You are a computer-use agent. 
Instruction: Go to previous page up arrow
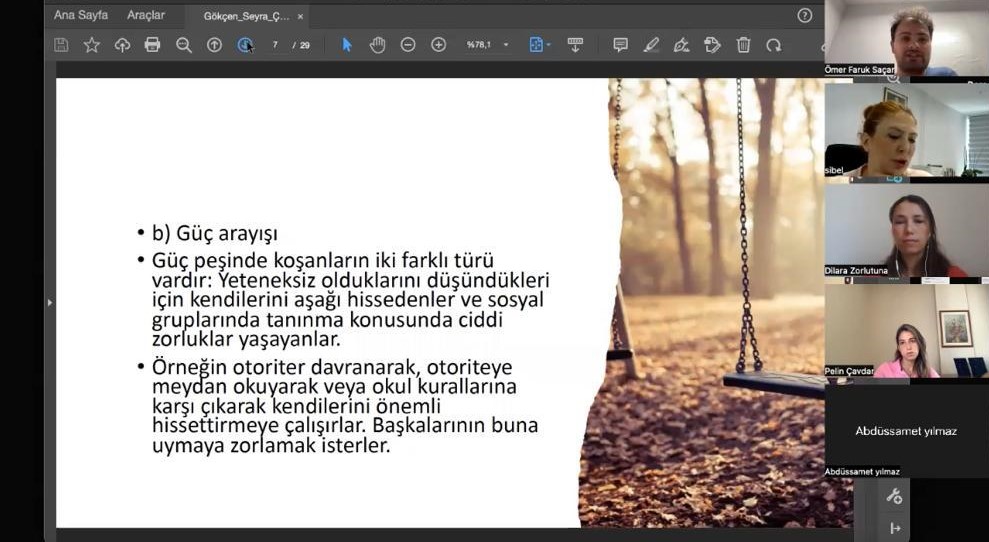214,45
